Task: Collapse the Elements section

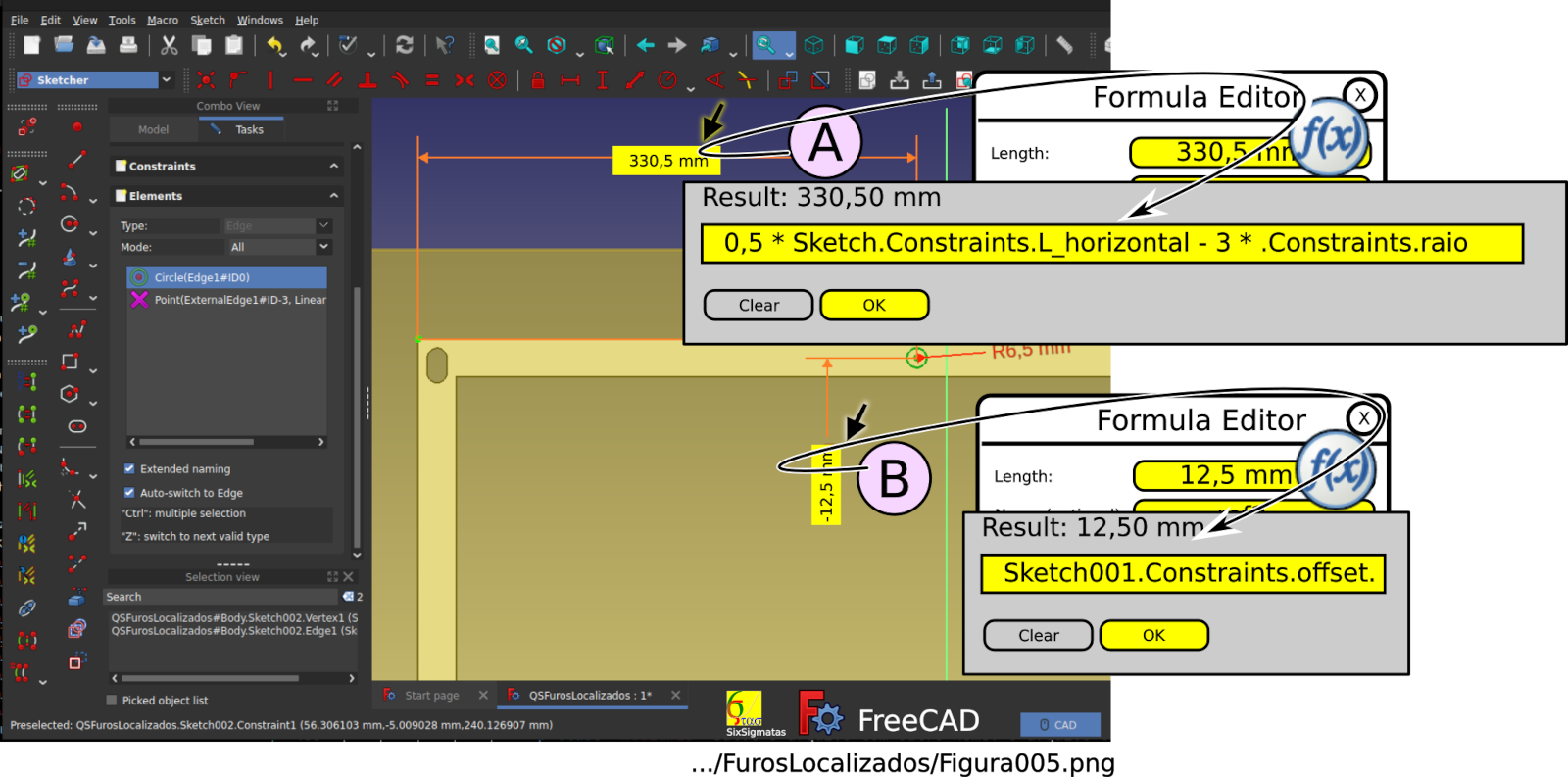Action: click(334, 196)
